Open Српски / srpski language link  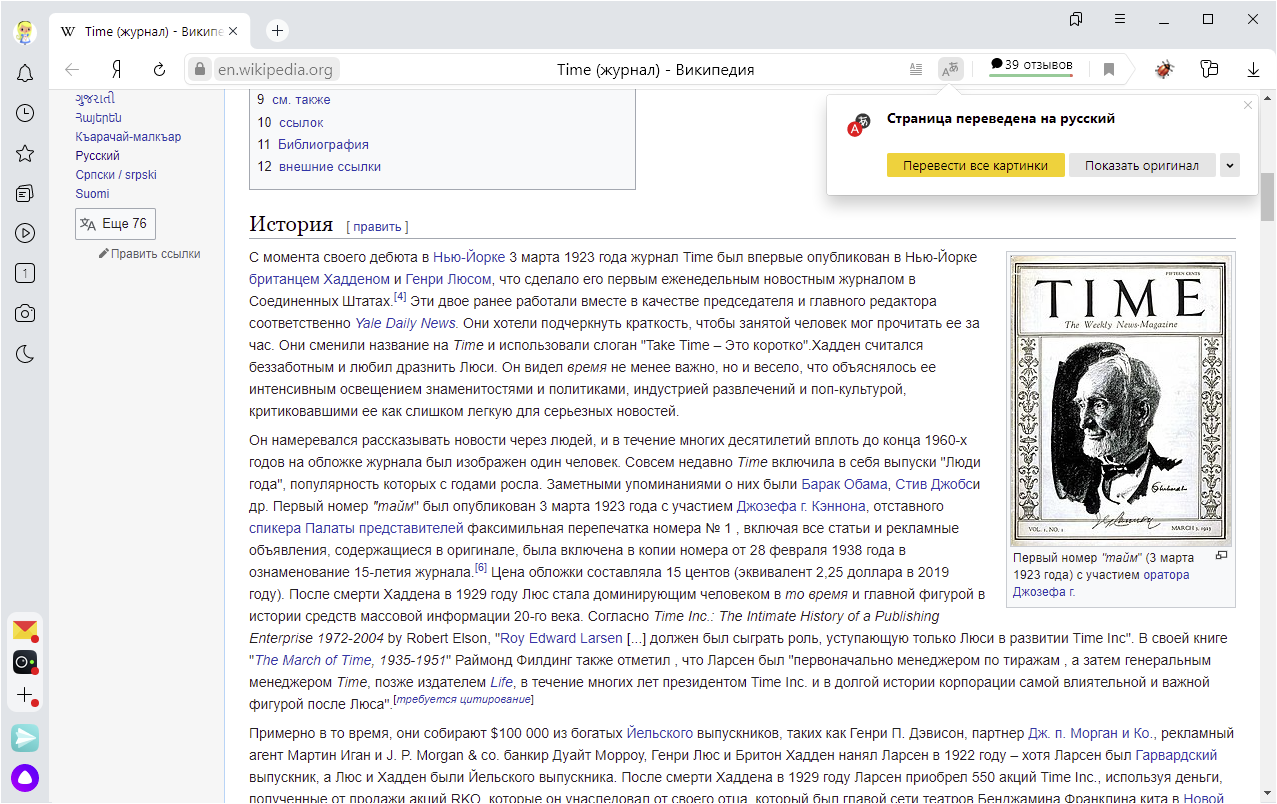coord(116,175)
